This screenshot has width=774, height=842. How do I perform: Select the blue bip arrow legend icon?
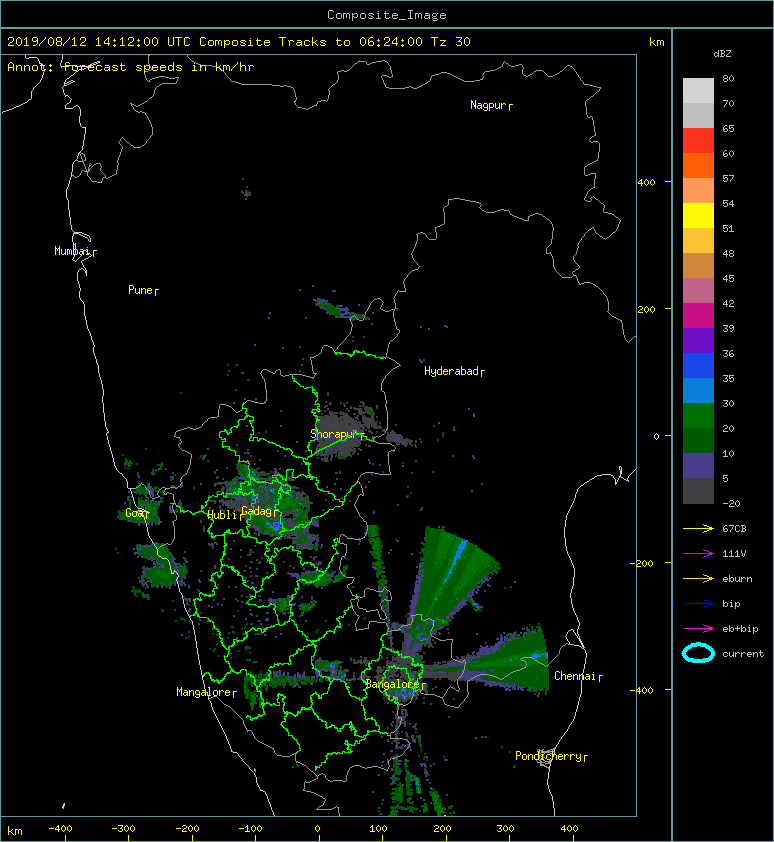698,604
